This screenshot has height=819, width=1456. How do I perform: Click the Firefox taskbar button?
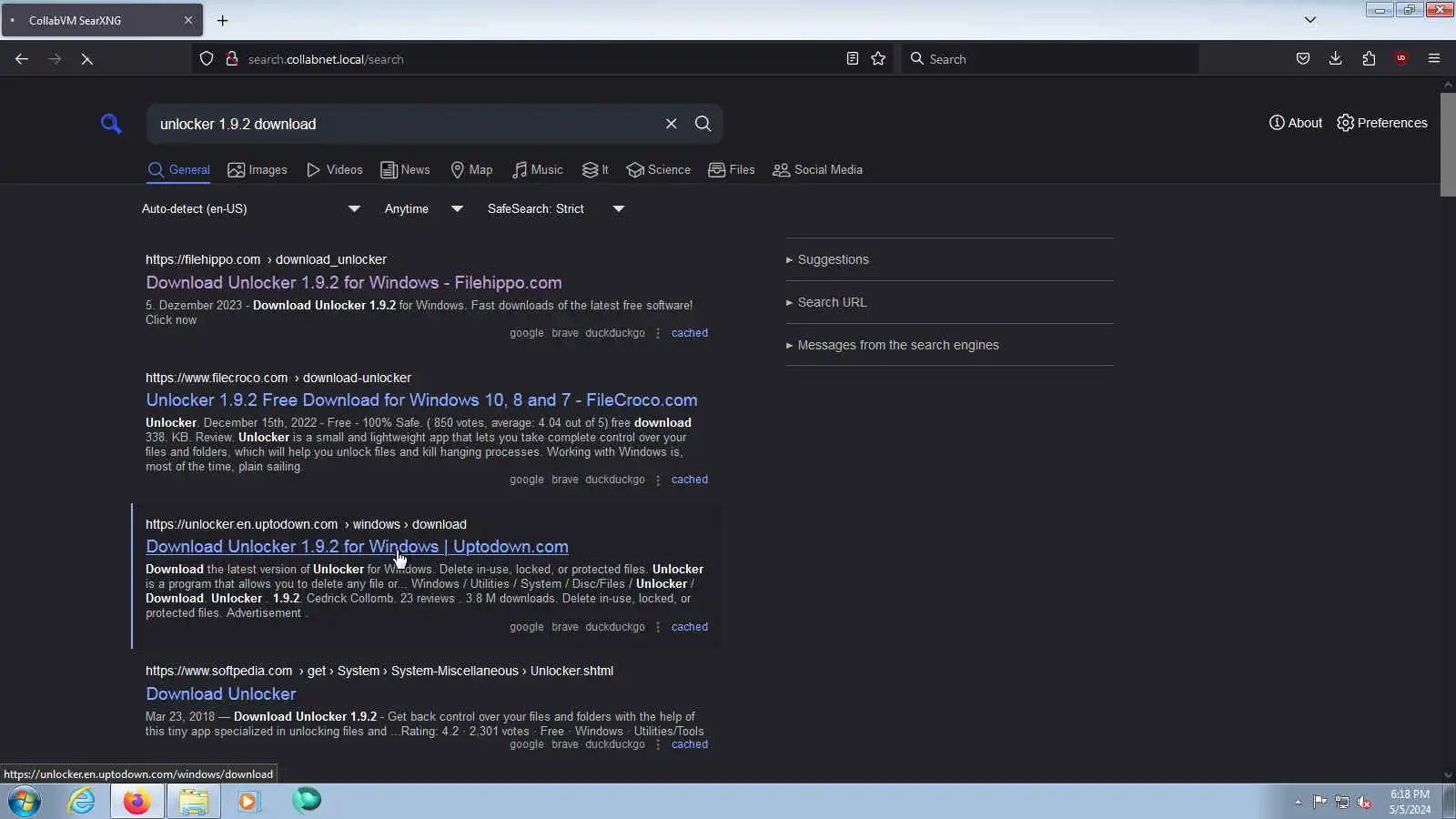[137, 802]
